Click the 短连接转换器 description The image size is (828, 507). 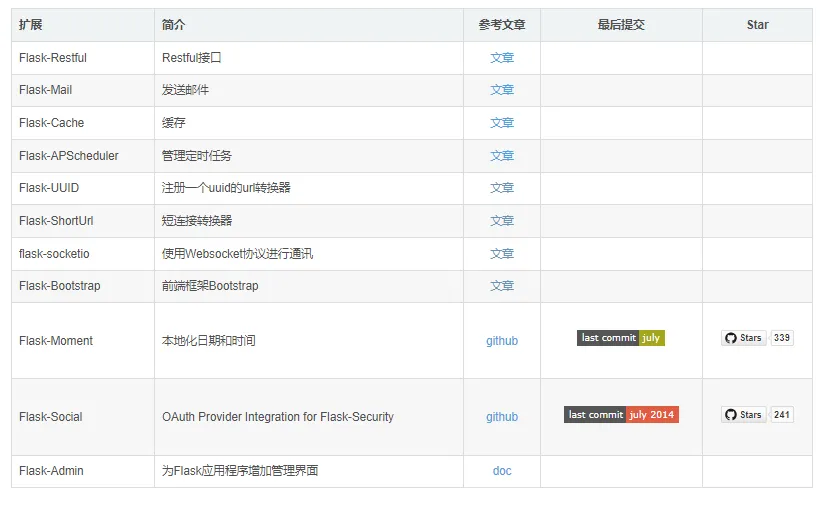click(196, 221)
